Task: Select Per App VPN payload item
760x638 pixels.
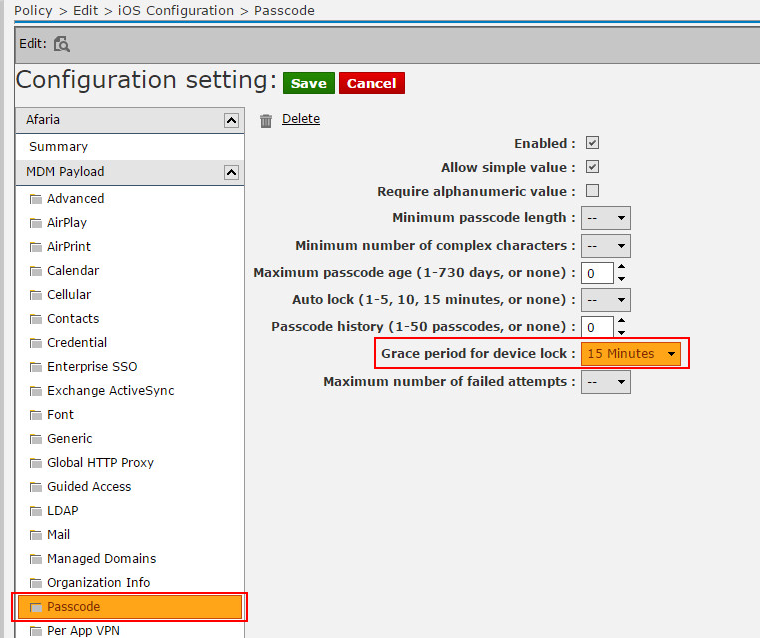Action: [83, 631]
